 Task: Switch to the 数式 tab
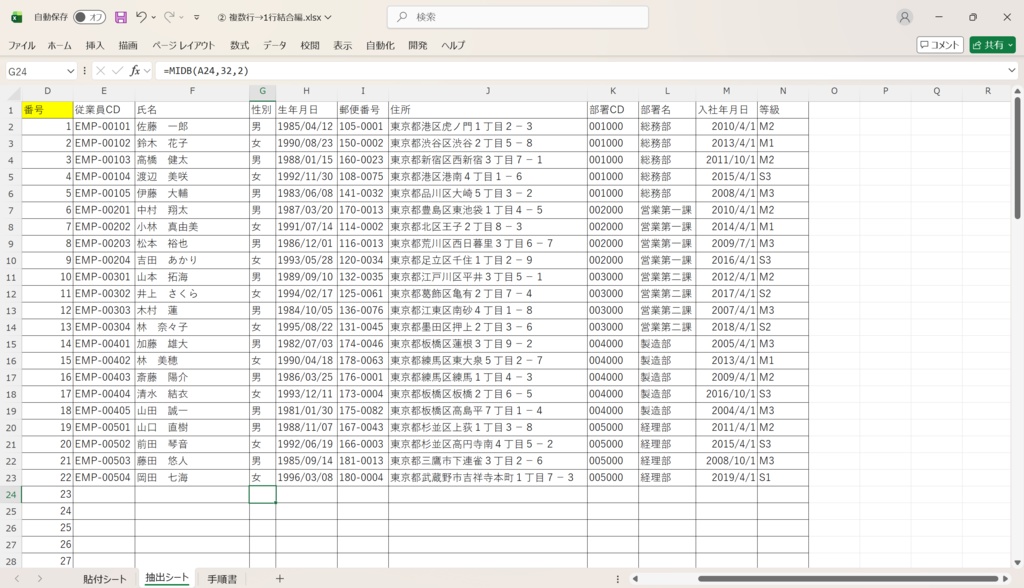coord(239,45)
